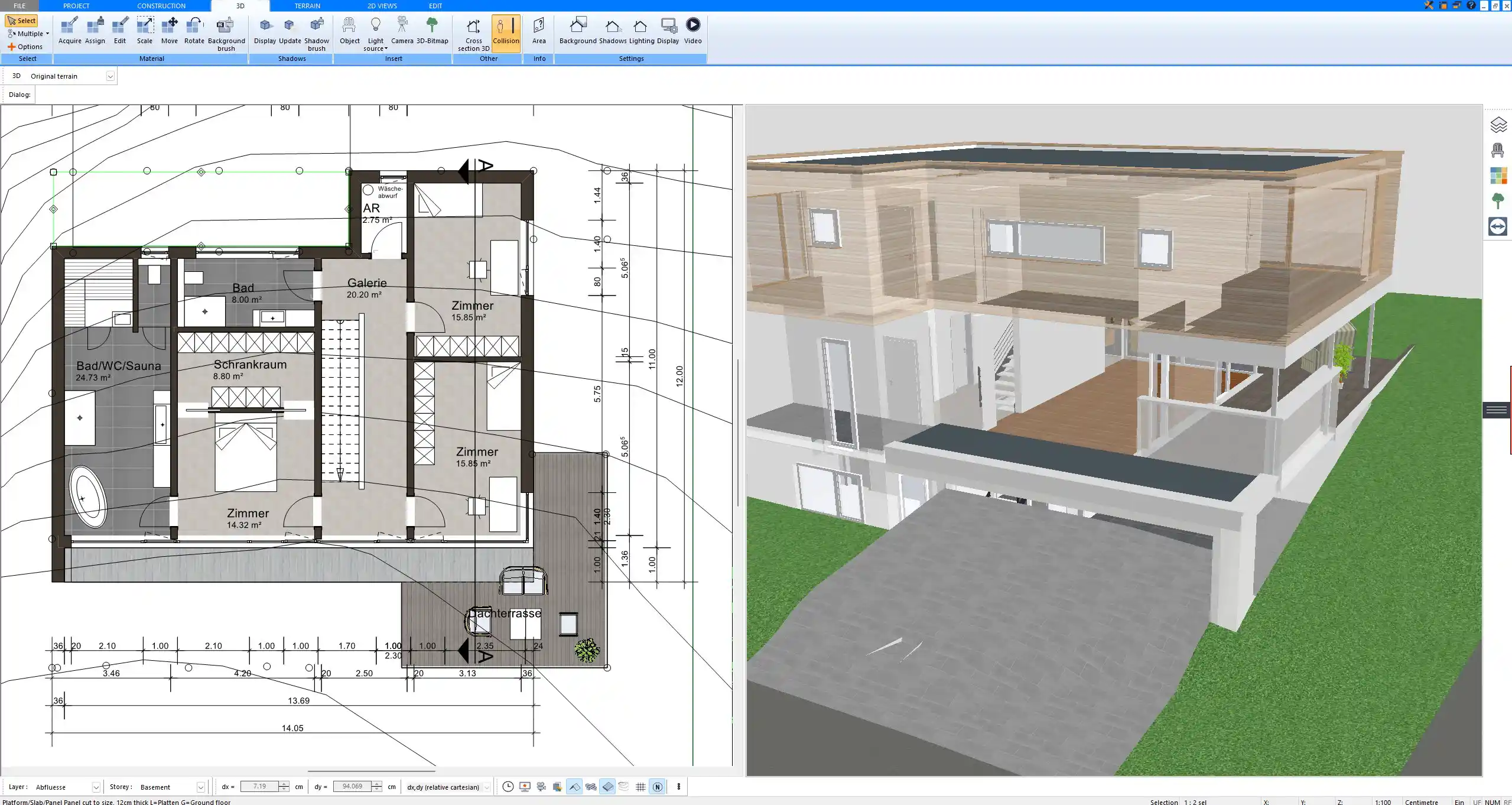
Task: Increase the dx value stepper
Action: pos(285,784)
